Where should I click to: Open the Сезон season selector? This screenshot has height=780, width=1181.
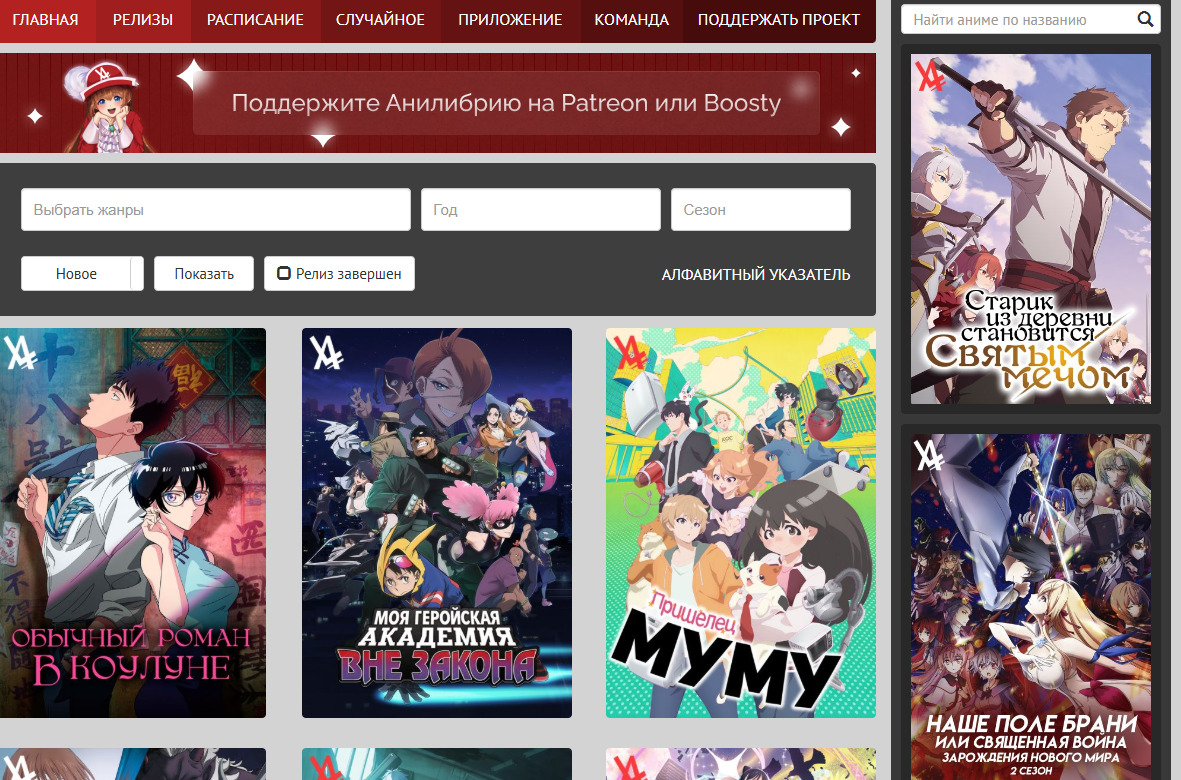tap(761, 209)
